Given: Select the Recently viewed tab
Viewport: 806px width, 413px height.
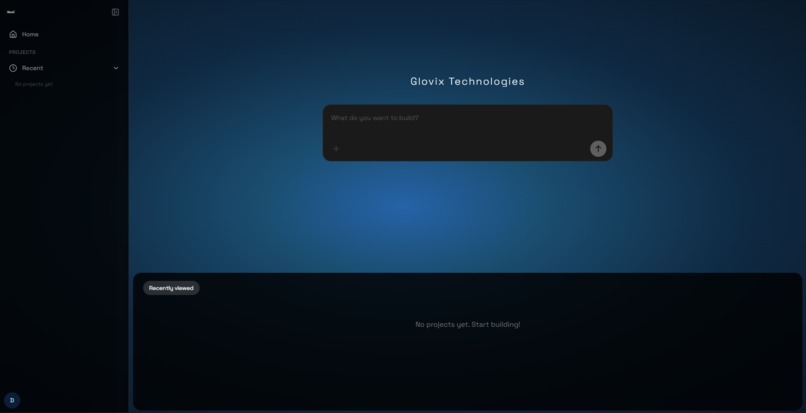Looking at the screenshot, I should pyautogui.click(x=171, y=288).
